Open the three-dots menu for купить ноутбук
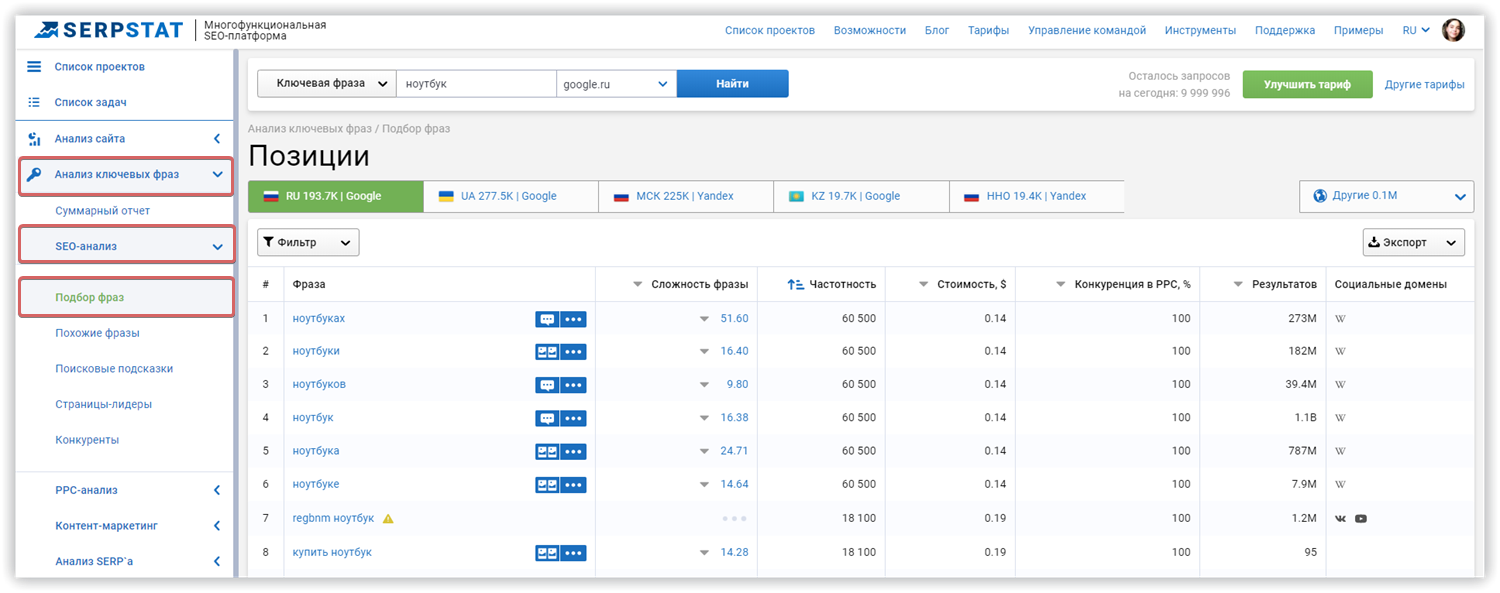 click(x=573, y=553)
